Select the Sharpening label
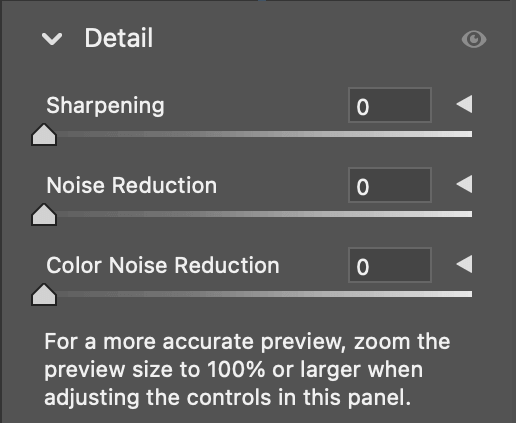516x423 pixels. tap(105, 106)
